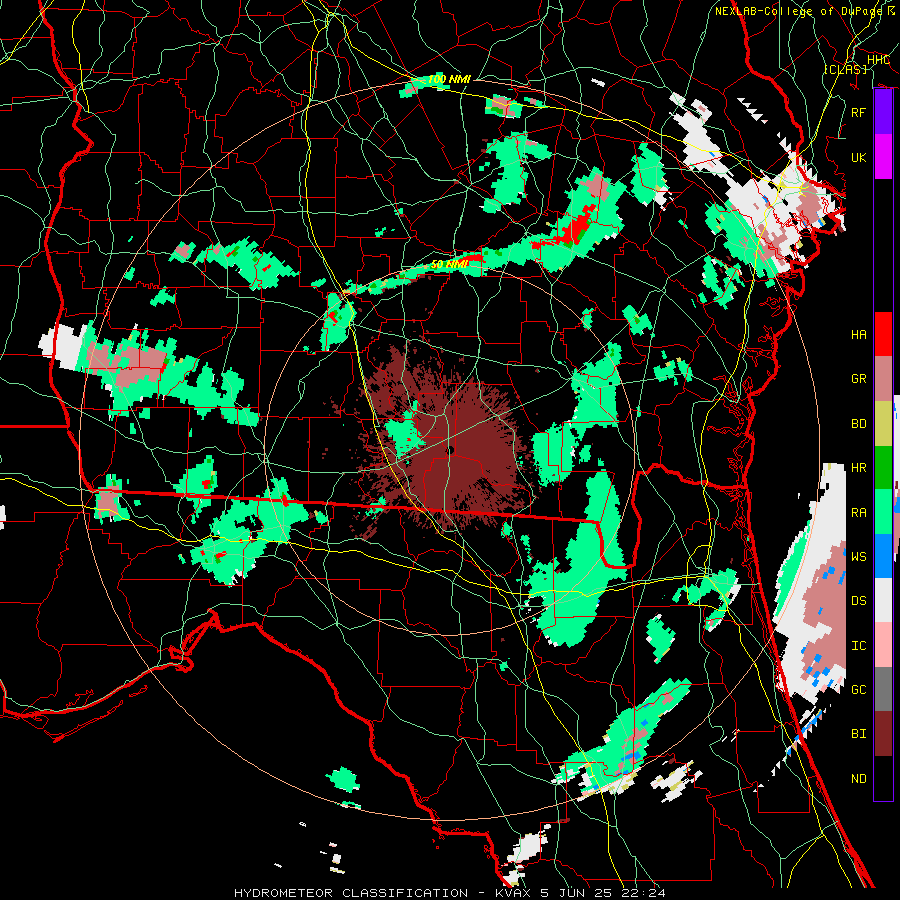Viewport: 900px width, 900px height.
Task: Click the HYDROMETEOR CLASSIFICATION title text
Action: 351,893
